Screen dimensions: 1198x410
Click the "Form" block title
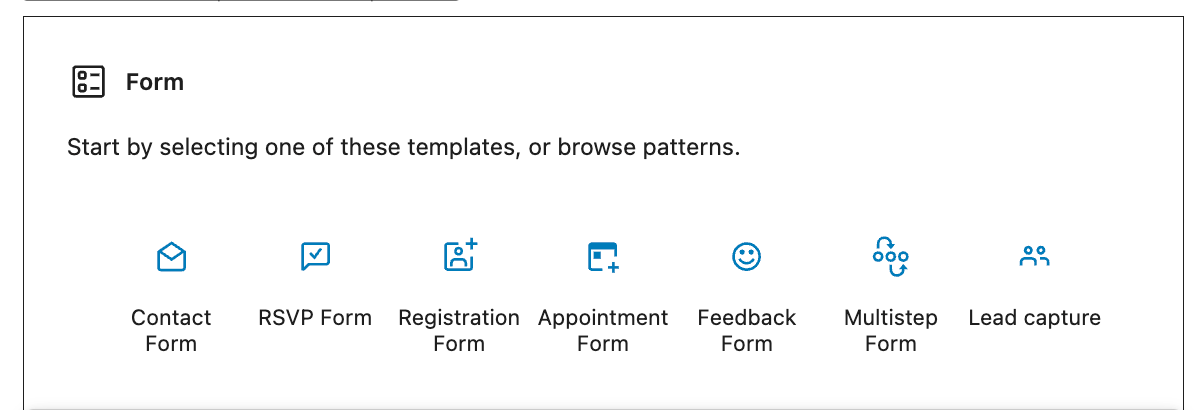[155, 82]
